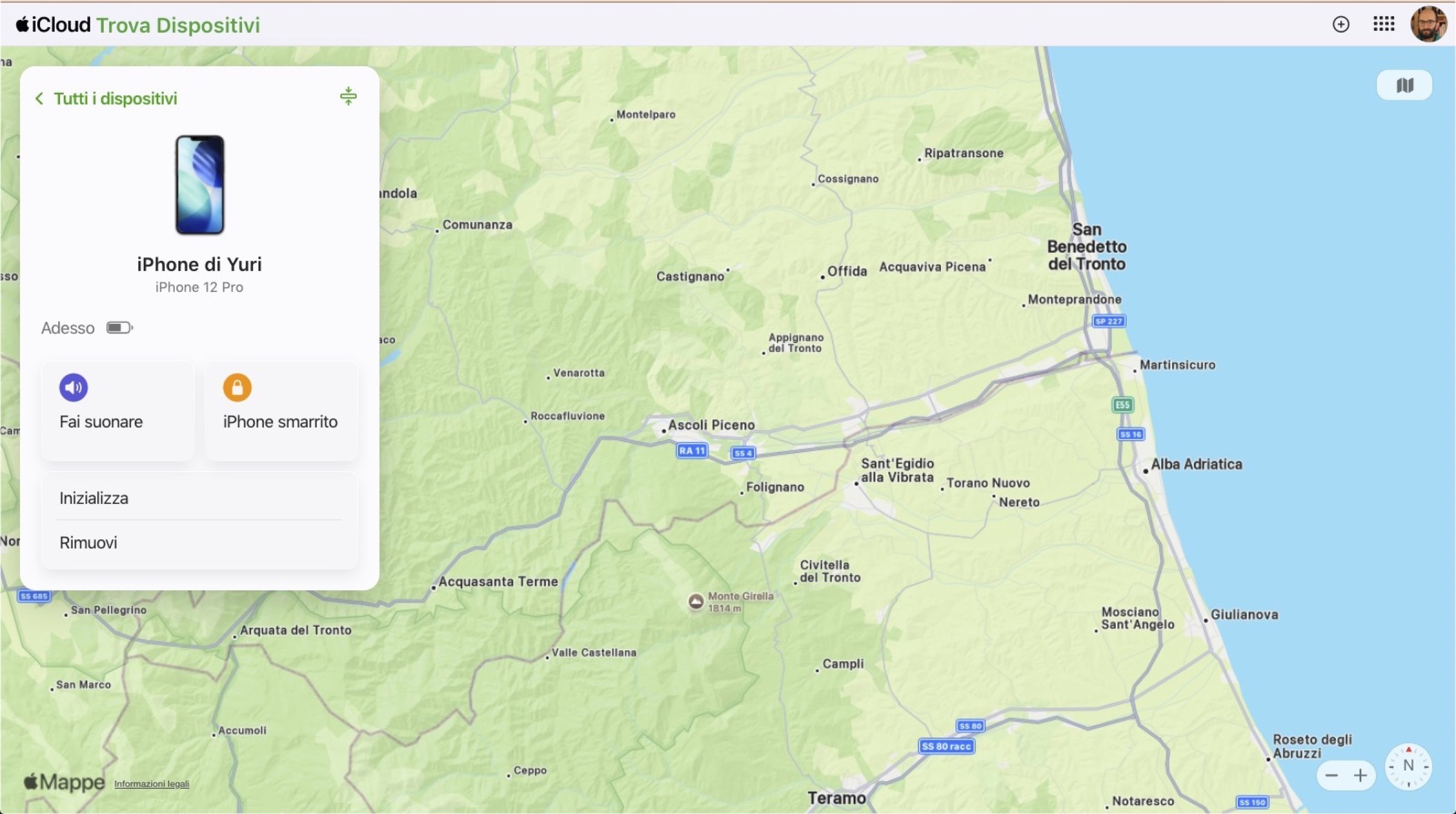Zoom in the map with plus

[1360, 775]
